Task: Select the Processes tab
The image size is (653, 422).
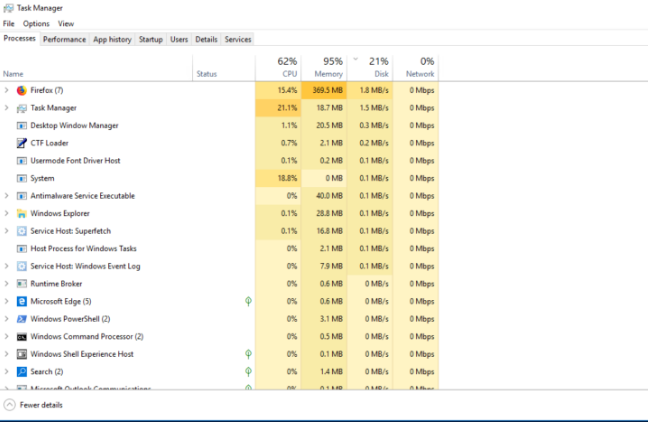Action: tap(20, 38)
